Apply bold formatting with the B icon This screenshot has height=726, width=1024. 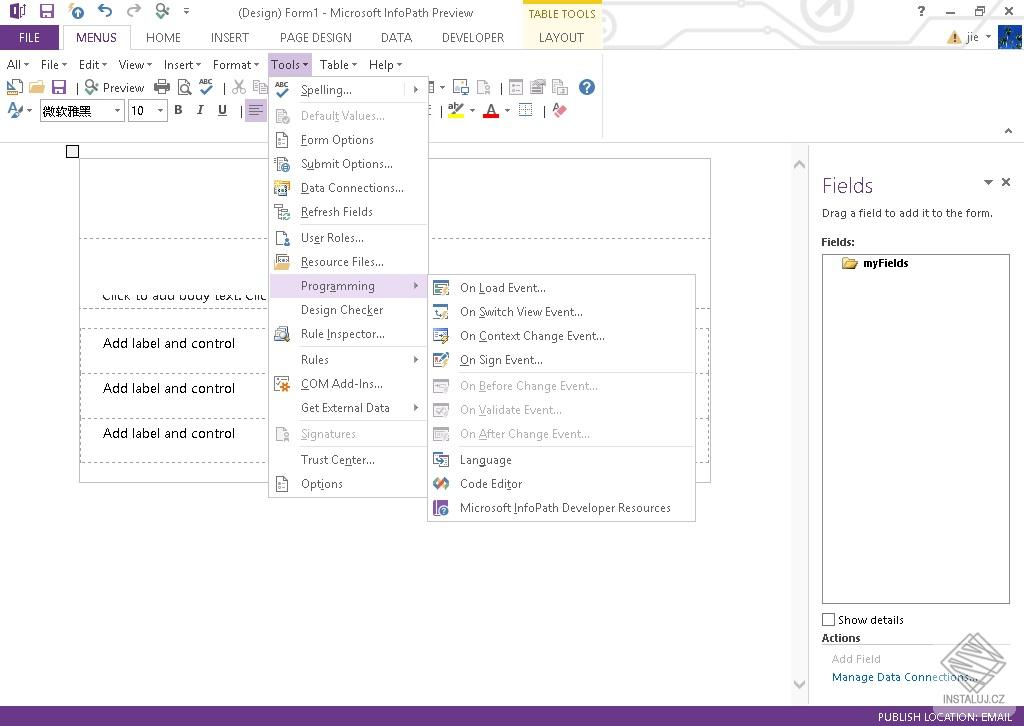coord(178,110)
